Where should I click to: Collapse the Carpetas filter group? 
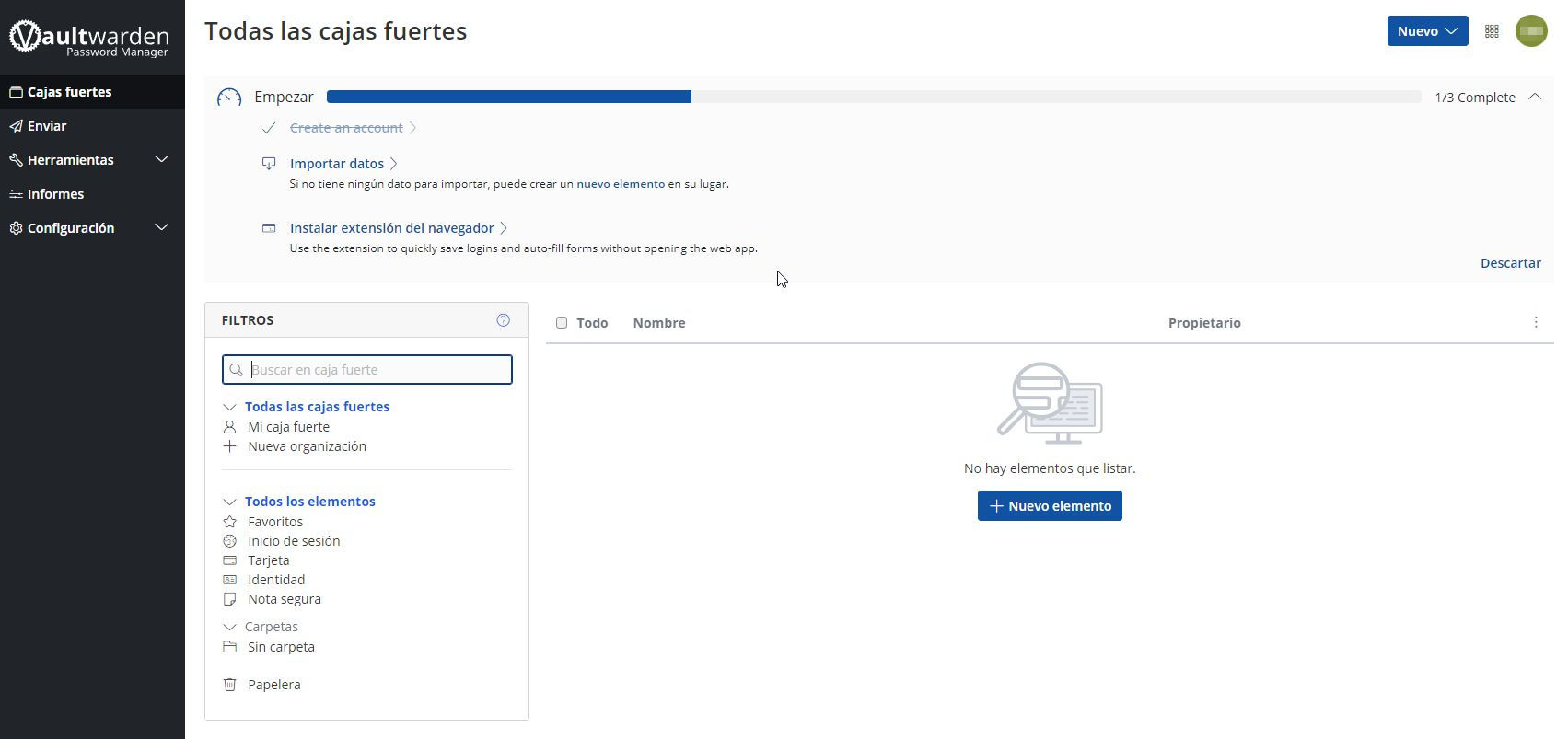pyautogui.click(x=230, y=627)
